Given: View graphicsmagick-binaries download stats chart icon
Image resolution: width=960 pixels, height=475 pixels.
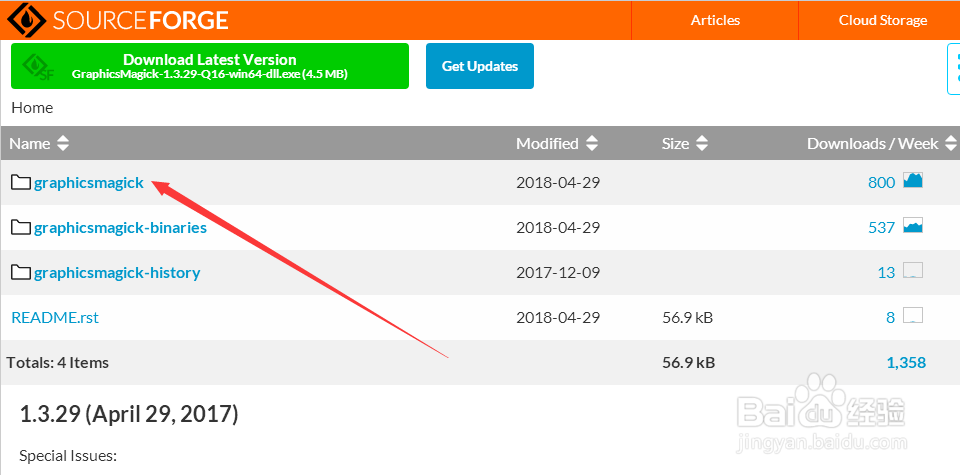Looking at the screenshot, I should [x=913, y=226].
